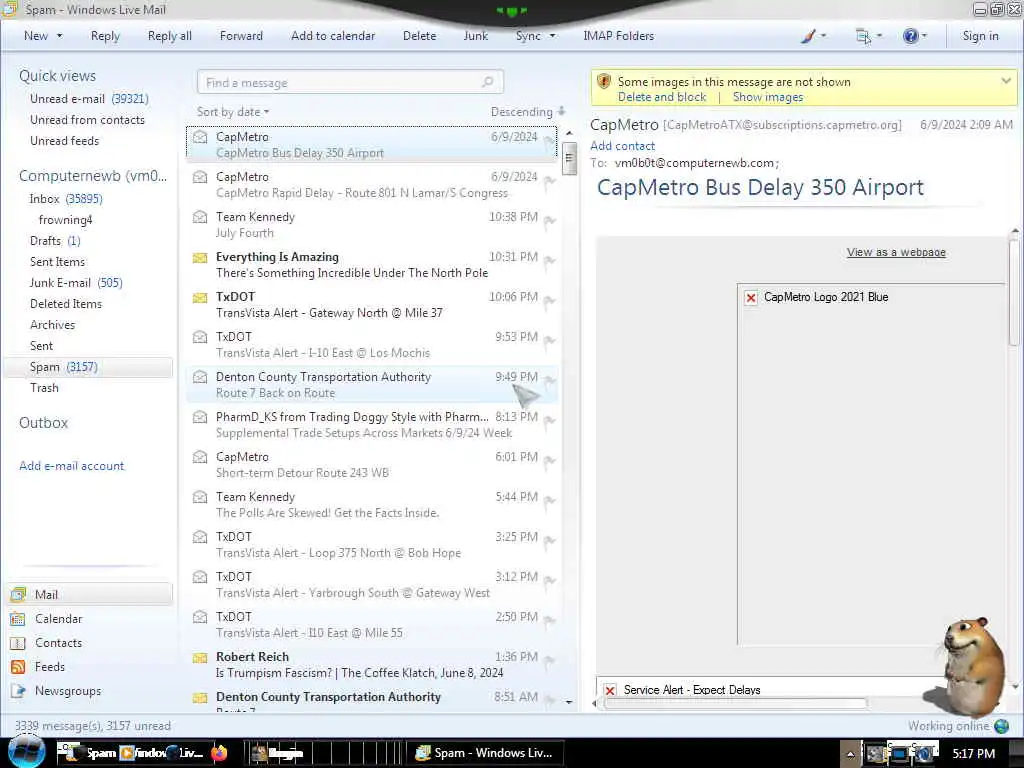Image resolution: width=1024 pixels, height=768 pixels.
Task: Select the Junk E-mail folder
Action: click(76, 283)
